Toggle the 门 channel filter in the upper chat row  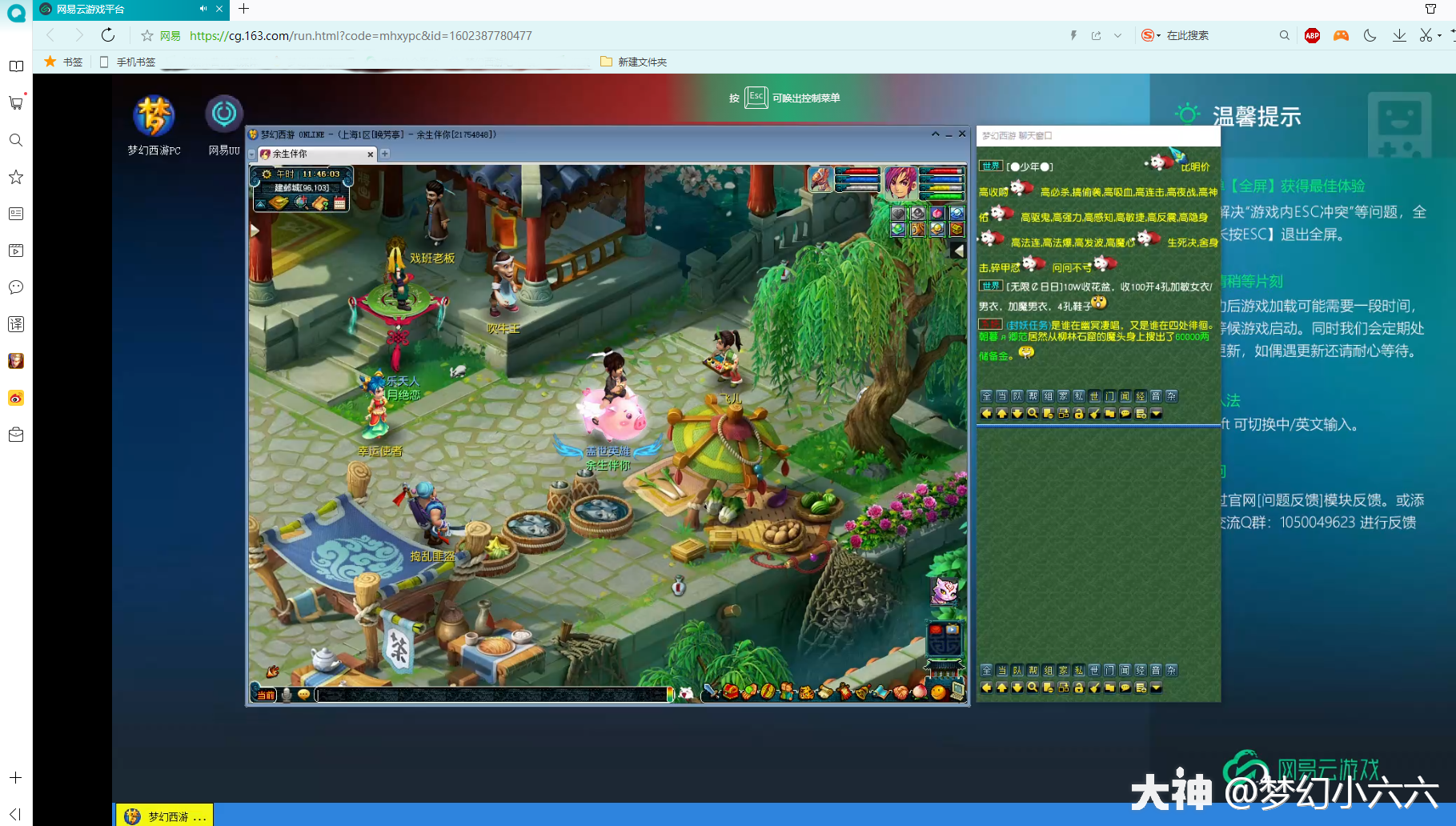pyautogui.click(x=1109, y=396)
